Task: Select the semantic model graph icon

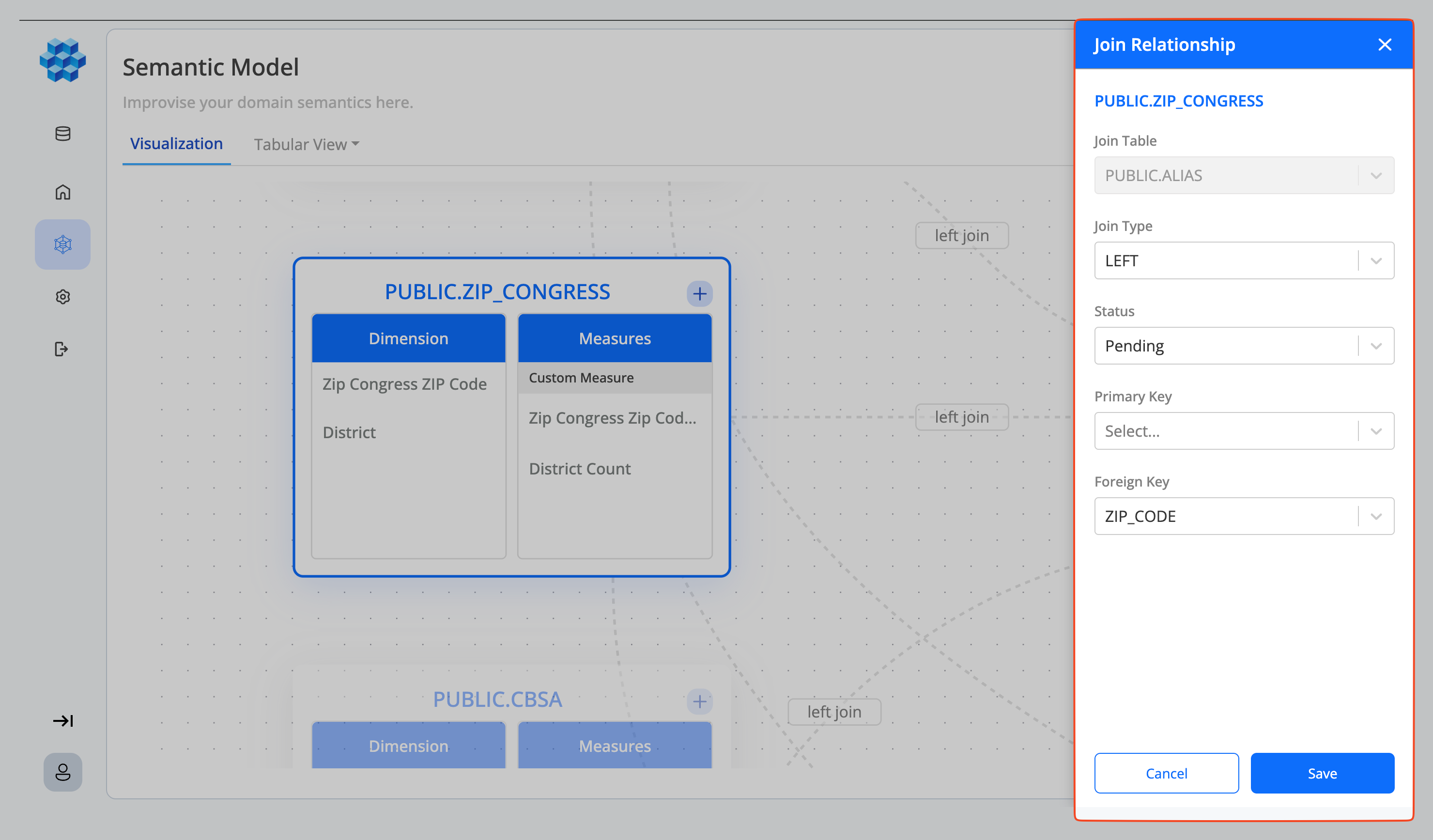Action: point(62,244)
